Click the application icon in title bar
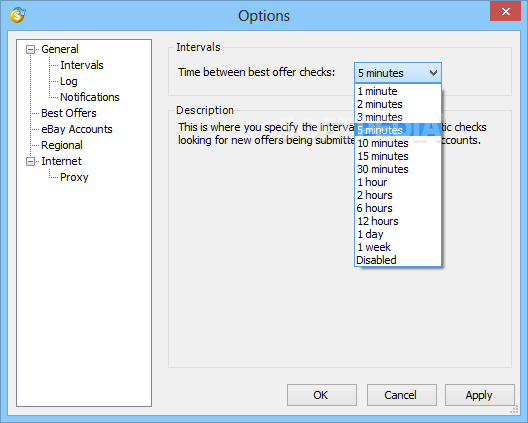 coord(18,14)
